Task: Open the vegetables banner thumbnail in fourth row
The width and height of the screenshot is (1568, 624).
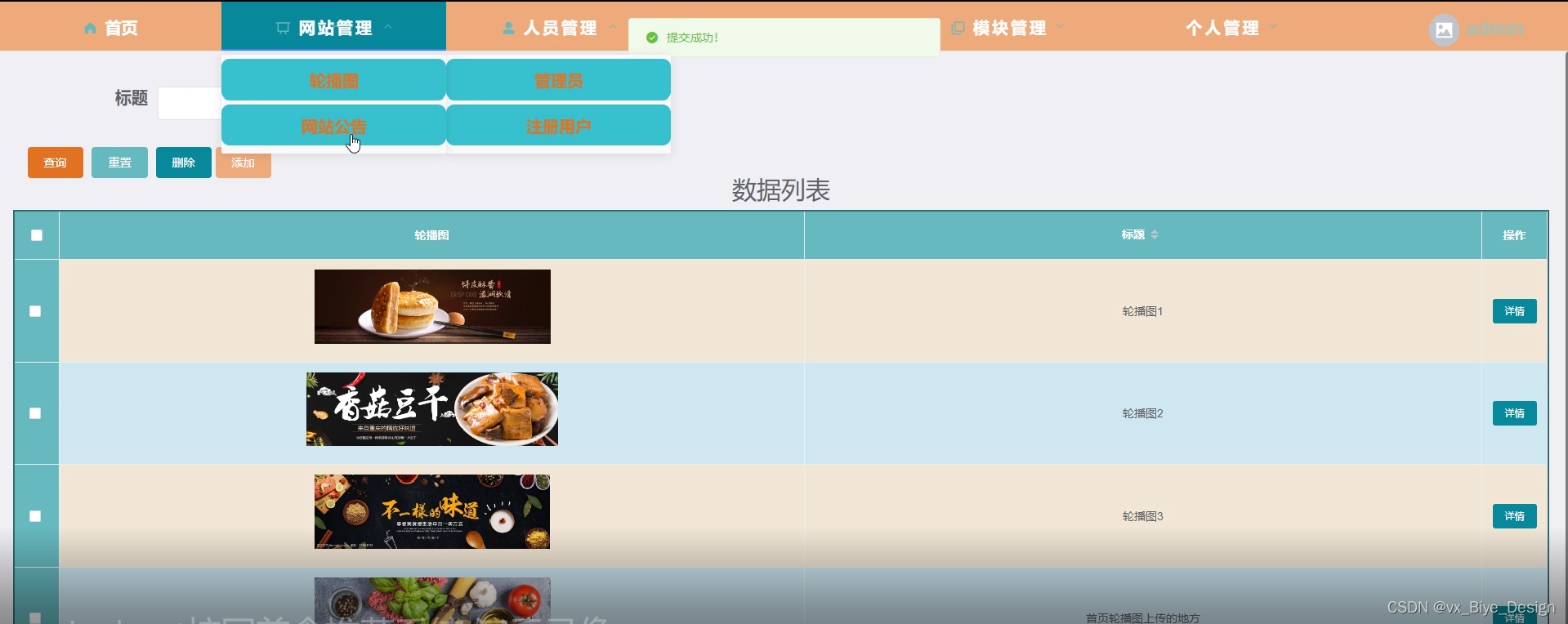Action: [432, 600]
